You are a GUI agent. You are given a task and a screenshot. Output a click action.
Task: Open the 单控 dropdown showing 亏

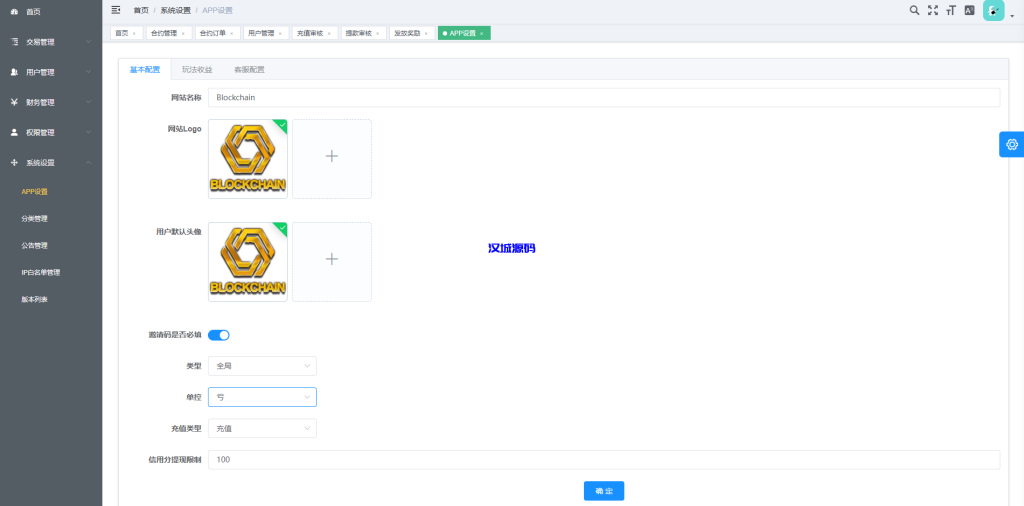click(262, 397)
